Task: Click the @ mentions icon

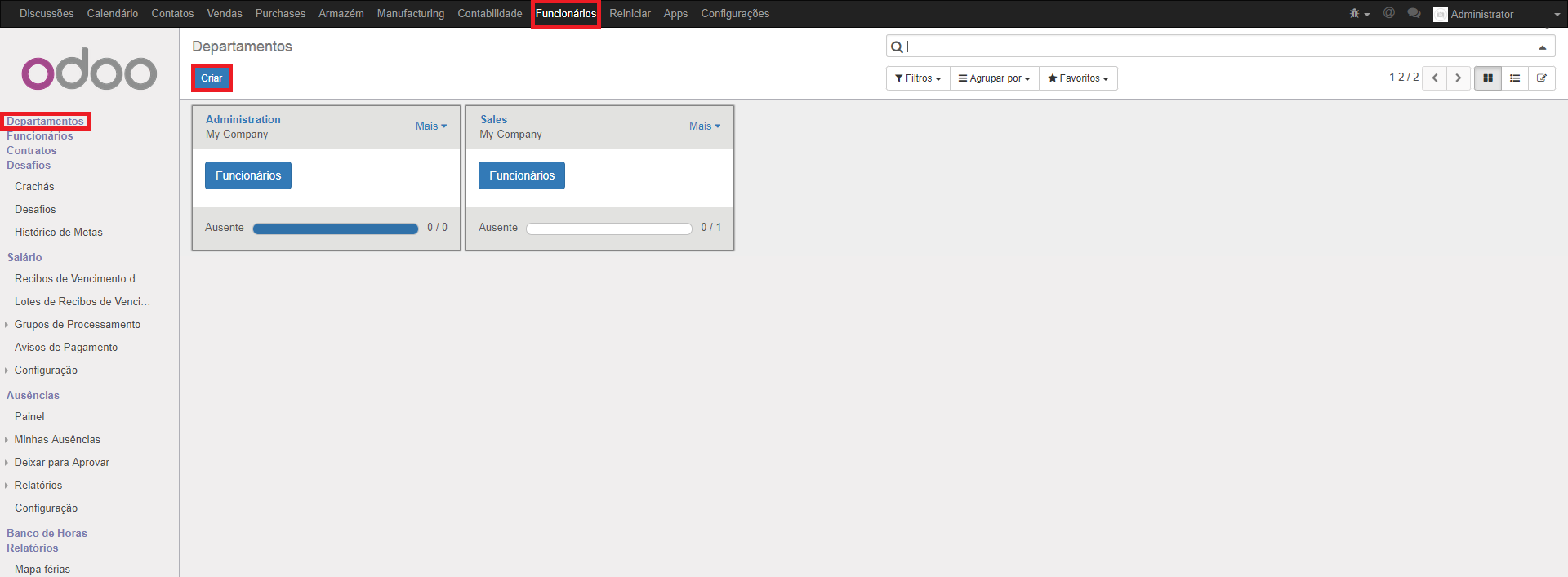Action: pos(1388,13)
